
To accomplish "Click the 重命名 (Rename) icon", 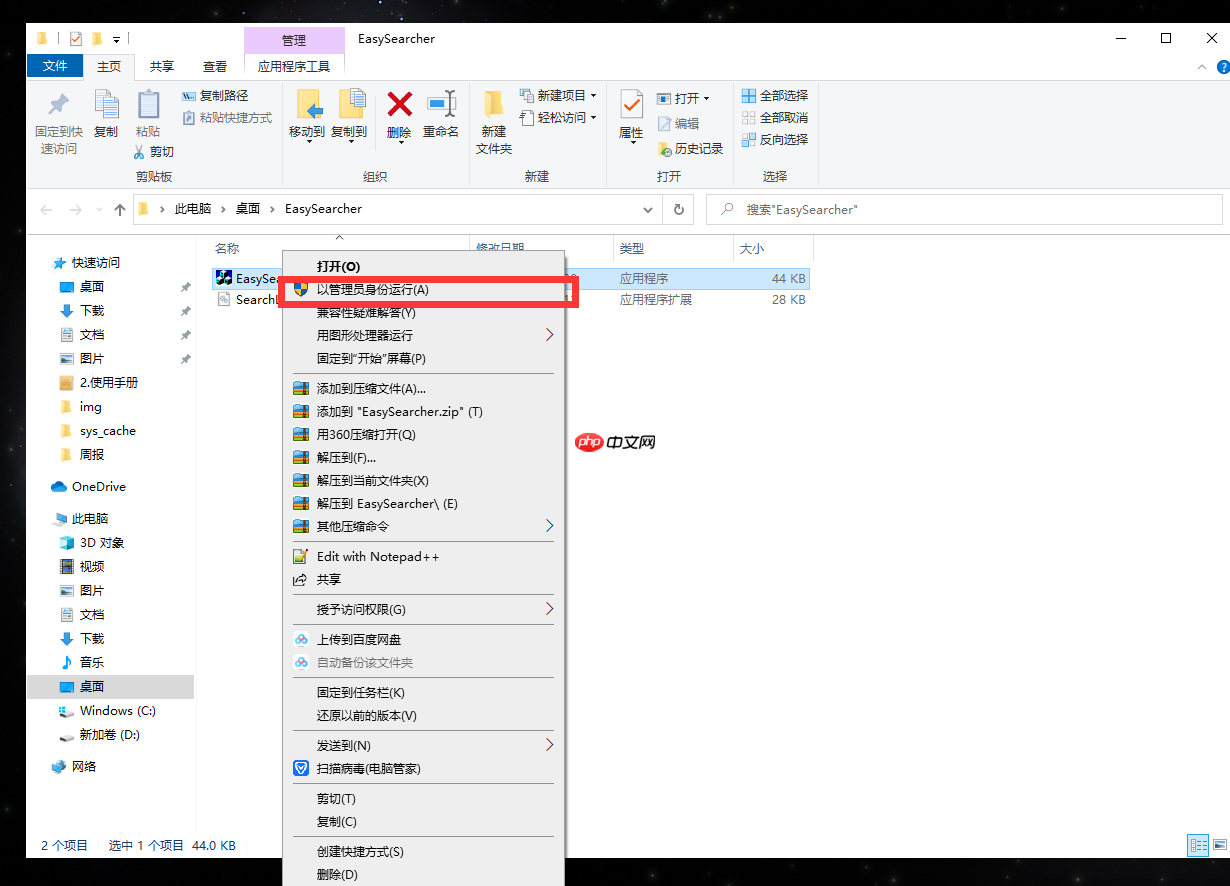I will [440, 110].
